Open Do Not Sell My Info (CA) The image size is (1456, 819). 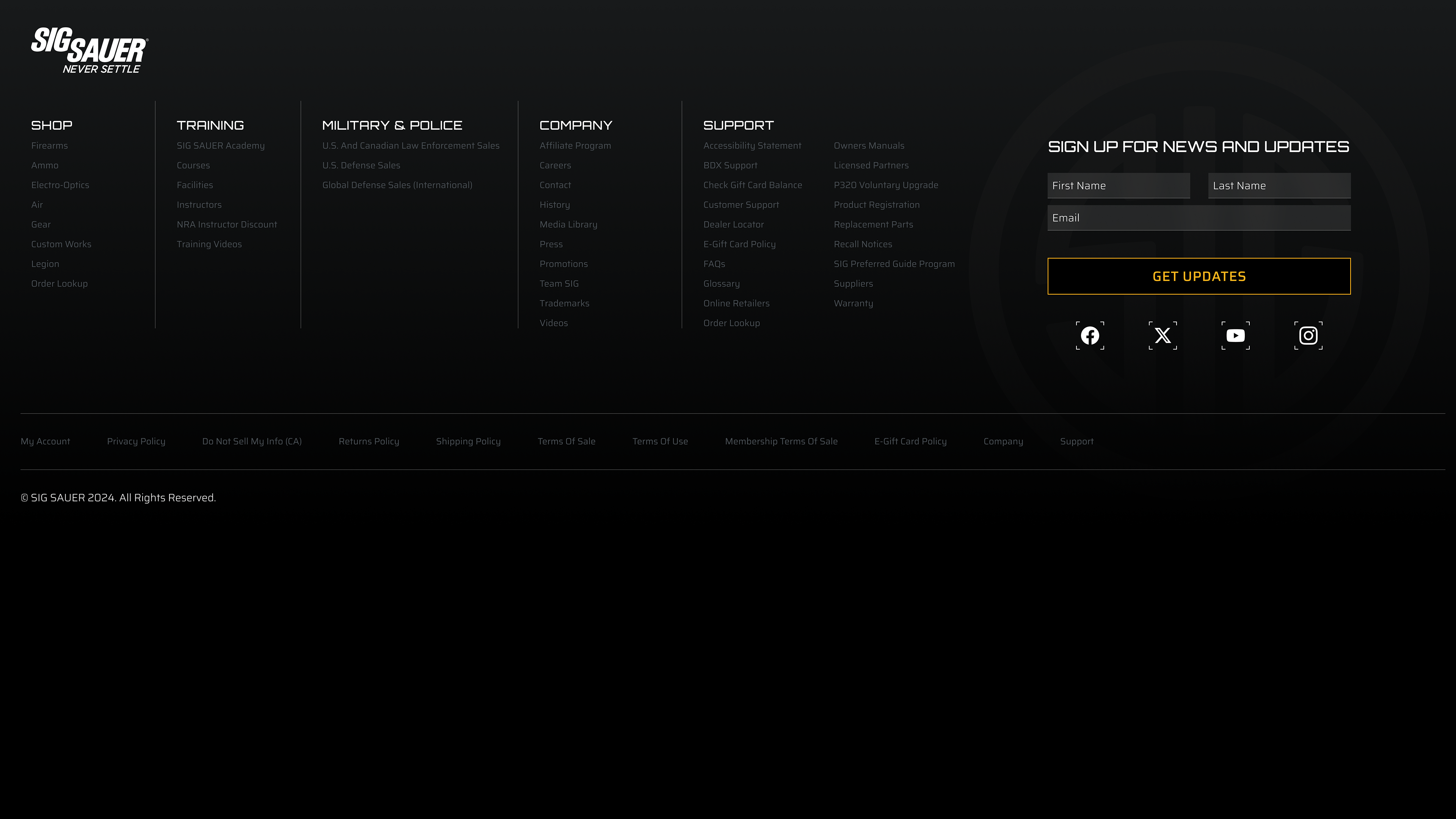click(x=252, y=441)
